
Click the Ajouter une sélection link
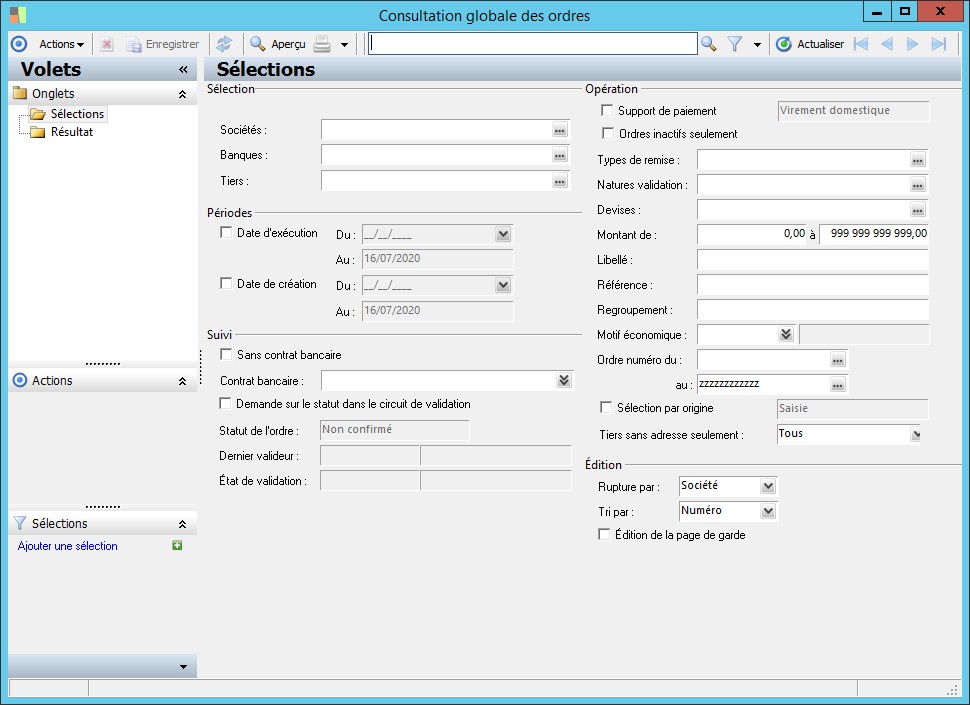68,546
